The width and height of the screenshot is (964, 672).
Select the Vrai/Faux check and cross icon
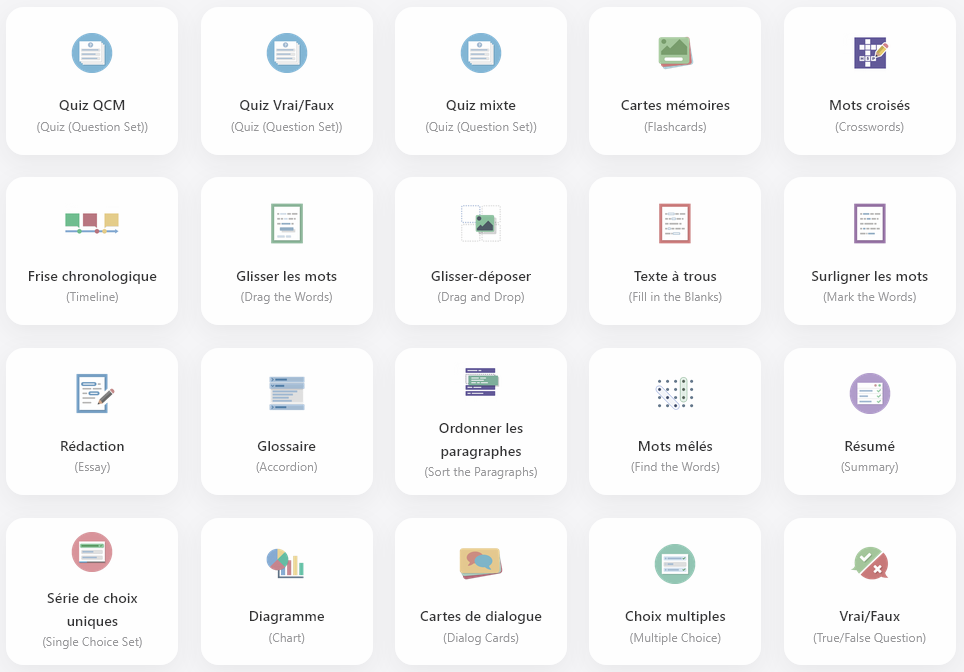click(869, 563)
